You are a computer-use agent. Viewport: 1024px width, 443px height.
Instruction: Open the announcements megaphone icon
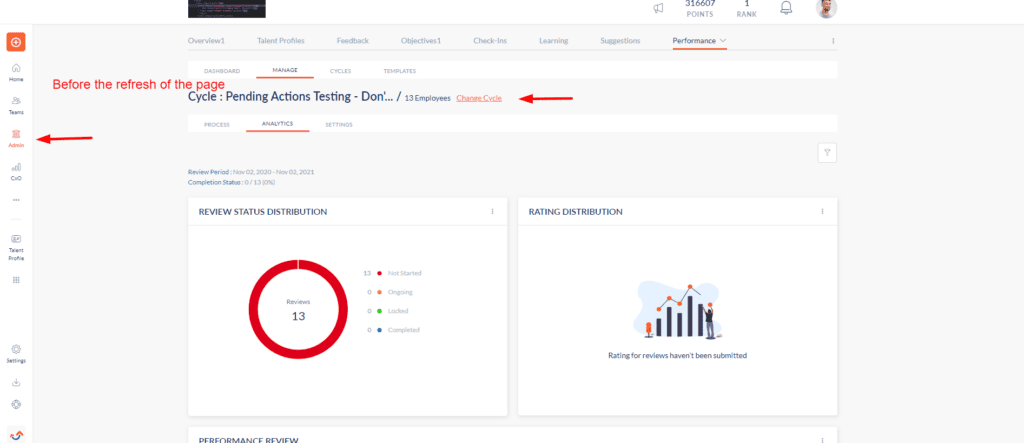click(658, 8)
